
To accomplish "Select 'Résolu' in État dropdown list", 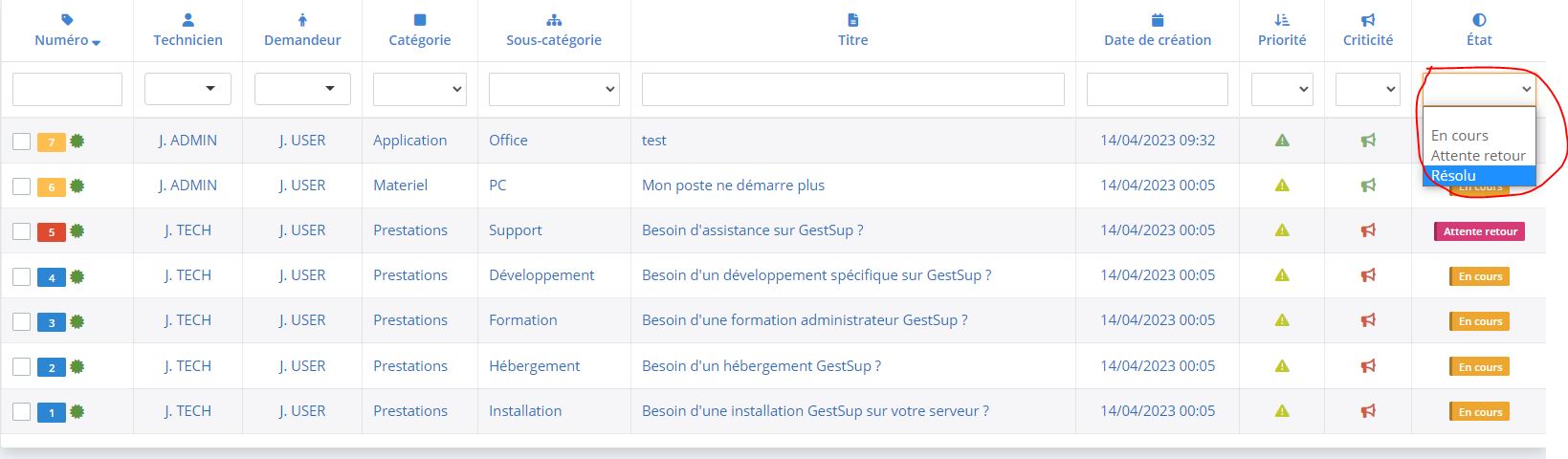I will point(1479,176).
